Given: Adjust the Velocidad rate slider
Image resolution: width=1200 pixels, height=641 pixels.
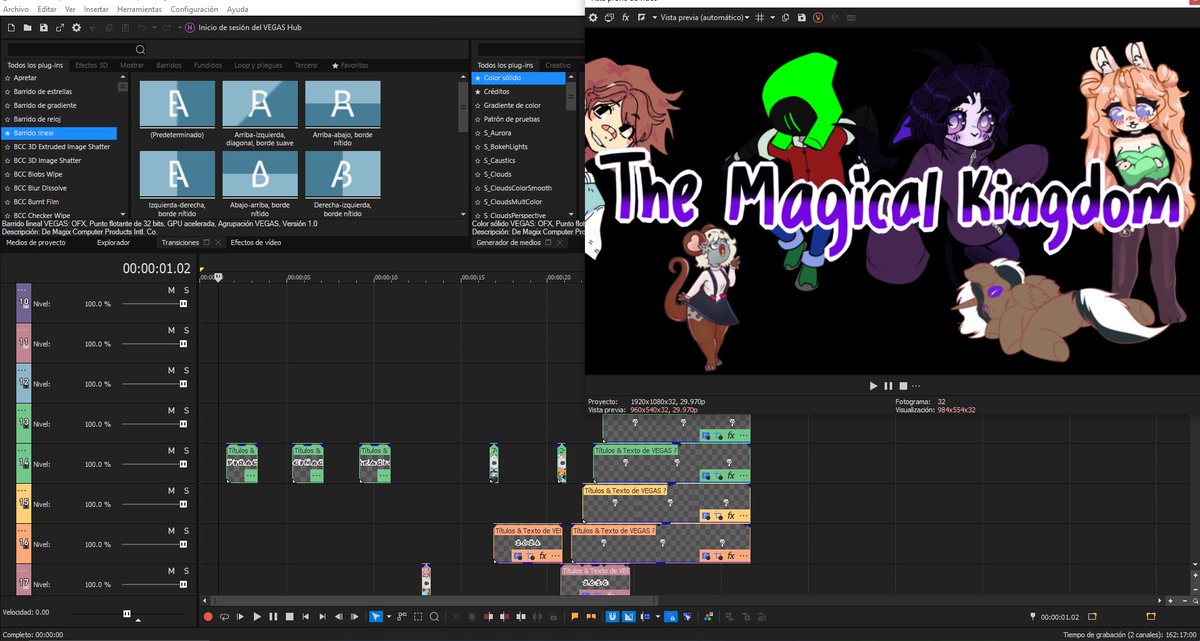Looking at the screenshot, I should click(128, 612).
